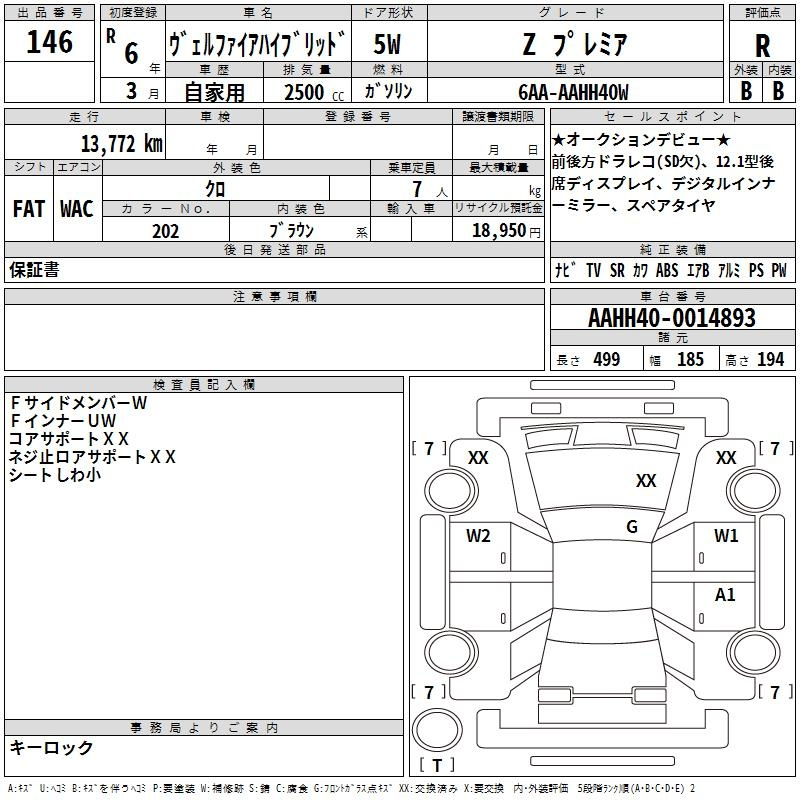This screenshot has width=800, height=800.
Task: Select the 保証書 item under later-shipped parts
Action: click(x=34, y=270)
